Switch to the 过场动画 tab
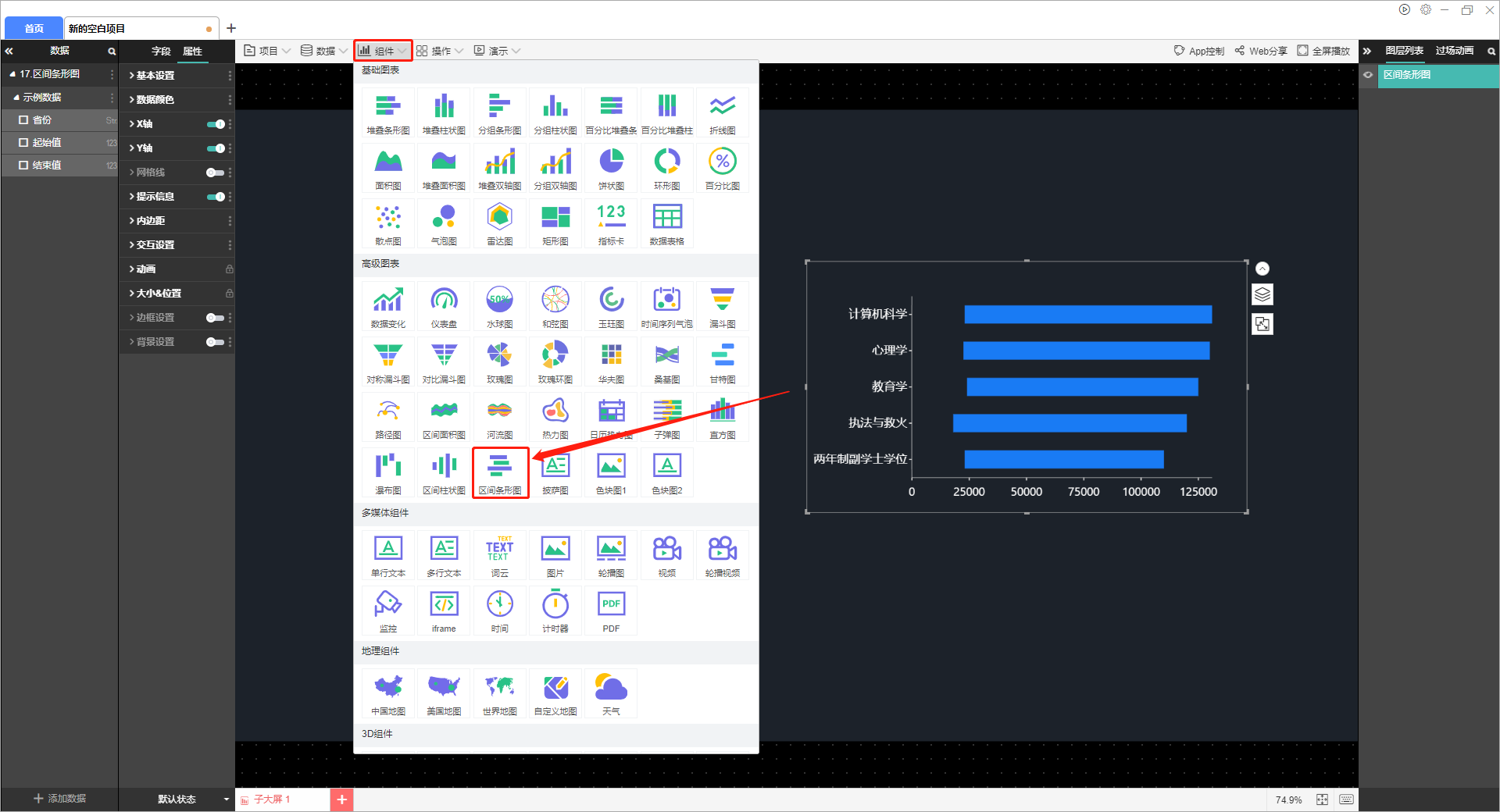The width and height of the screenshot is (1500, 812). point(1454,51)
